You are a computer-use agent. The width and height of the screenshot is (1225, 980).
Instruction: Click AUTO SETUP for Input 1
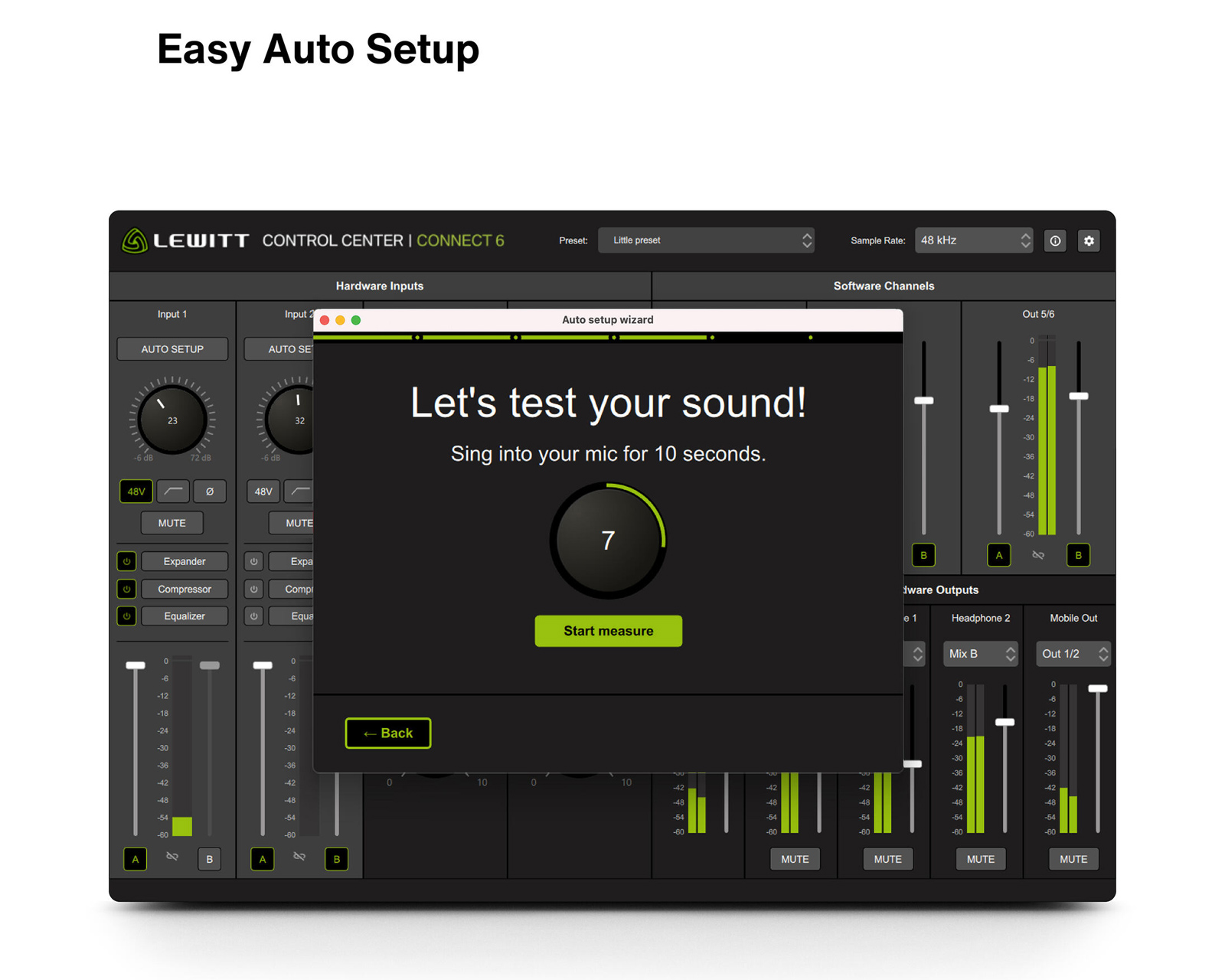pos(172,349)
